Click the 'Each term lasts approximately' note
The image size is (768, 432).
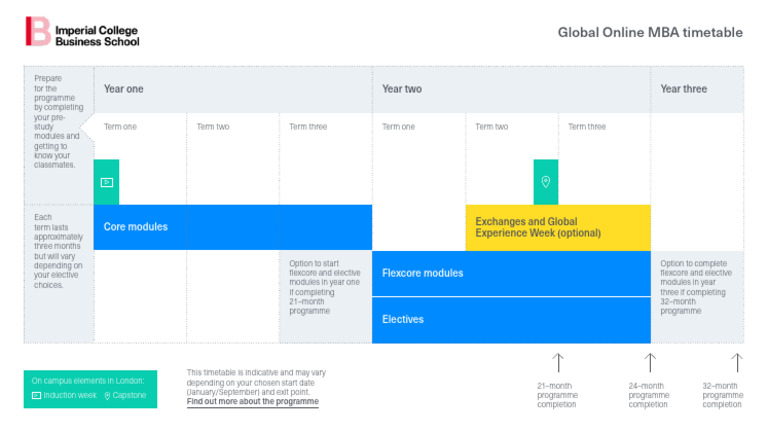58,251
